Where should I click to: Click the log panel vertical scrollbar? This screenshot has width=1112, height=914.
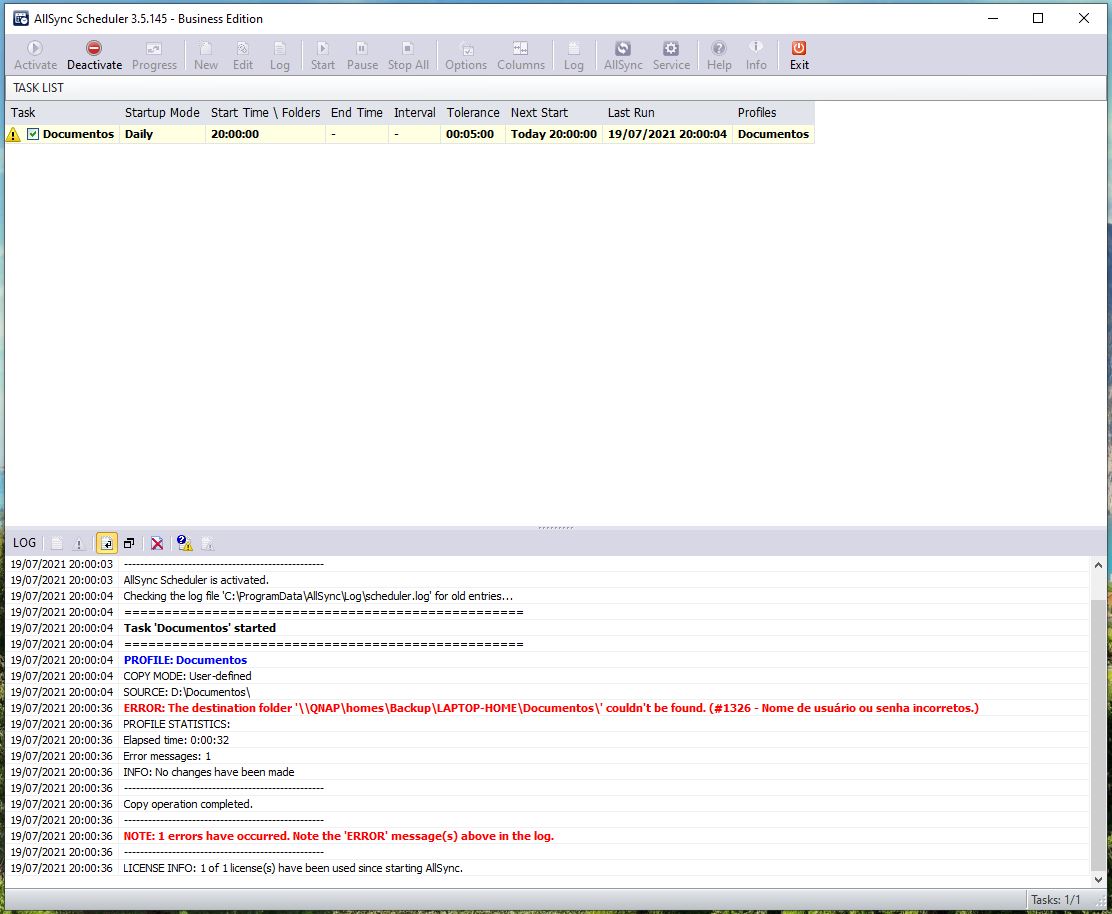pyautogui.click(x=1098, y=720)
